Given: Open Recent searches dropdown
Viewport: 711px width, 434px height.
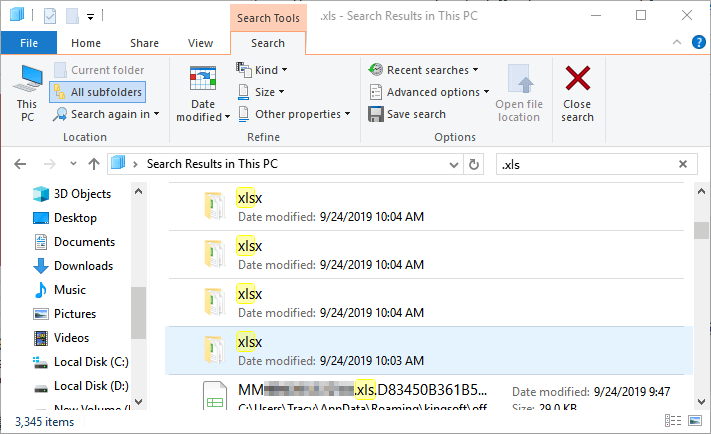Looking at the screenshot, I should [x=423, y=70].
